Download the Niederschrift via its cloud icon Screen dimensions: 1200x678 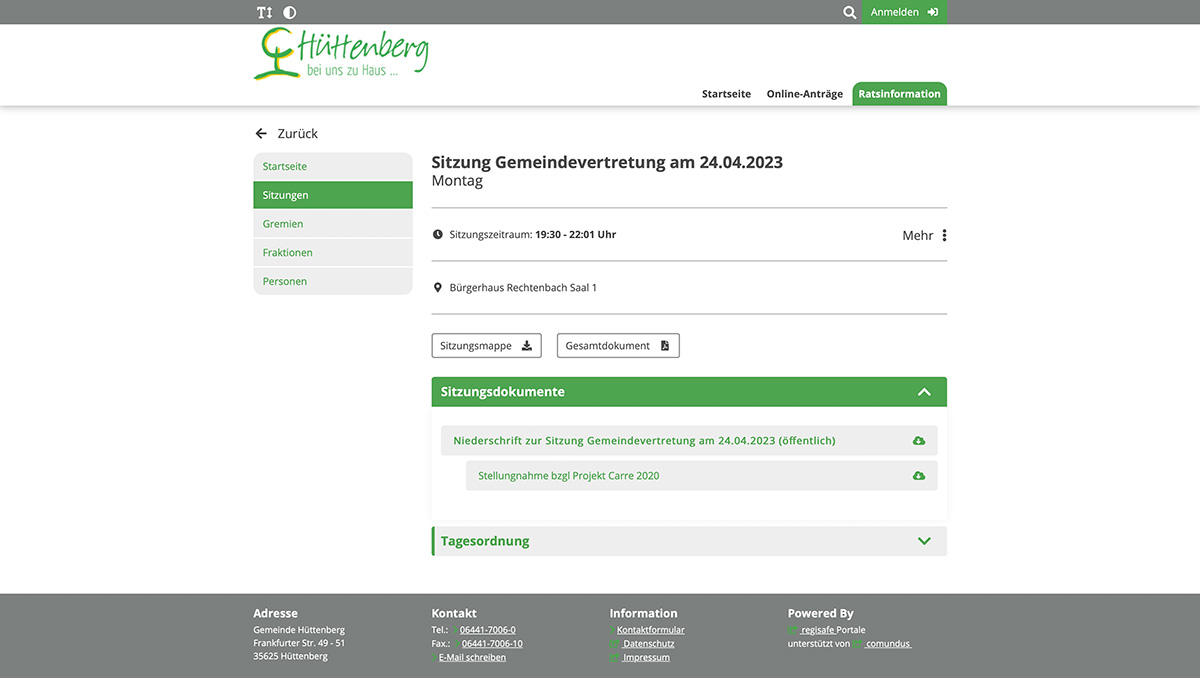(x=919, y=440)
